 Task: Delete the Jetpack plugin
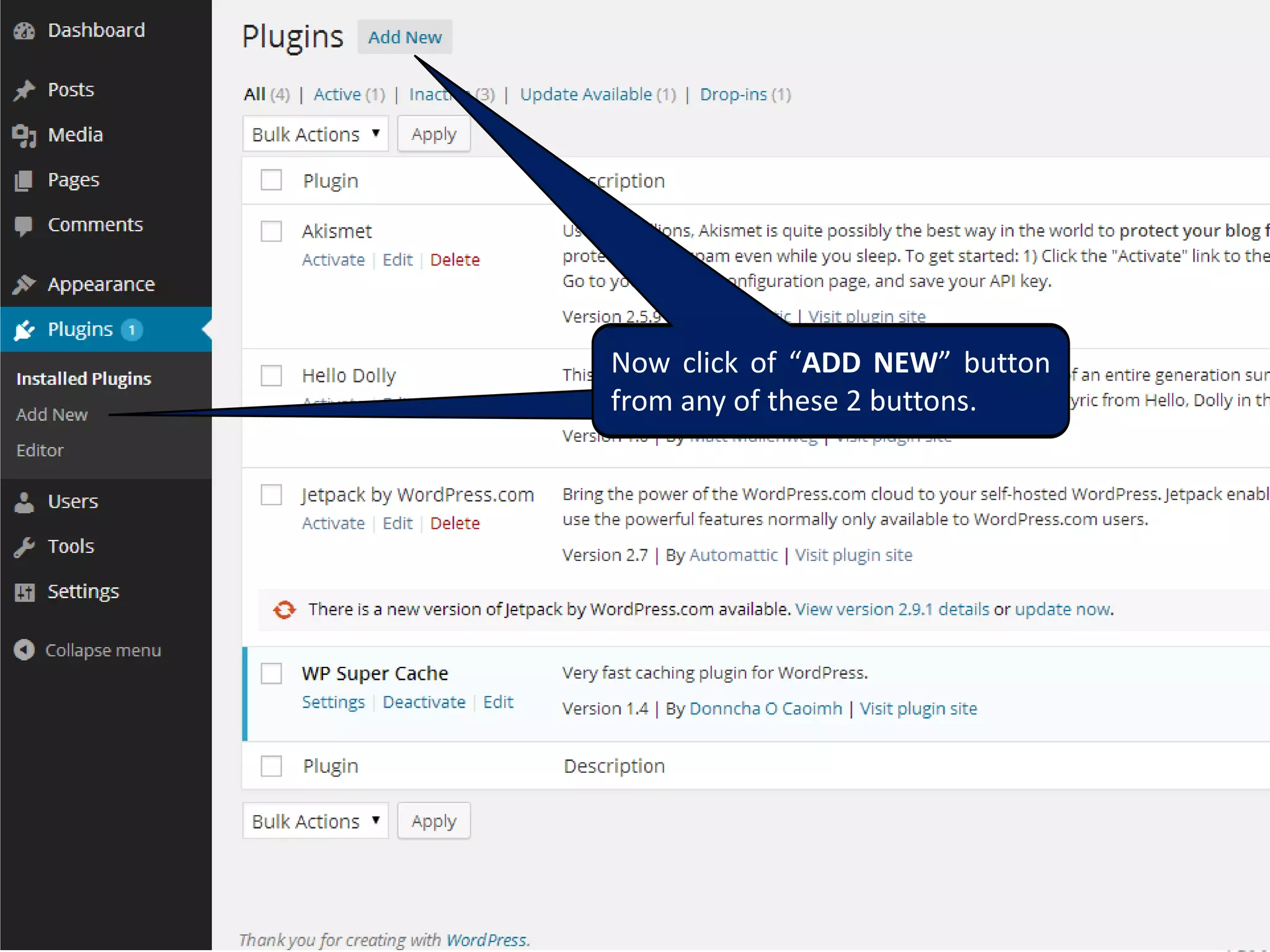tap(455, 523)
